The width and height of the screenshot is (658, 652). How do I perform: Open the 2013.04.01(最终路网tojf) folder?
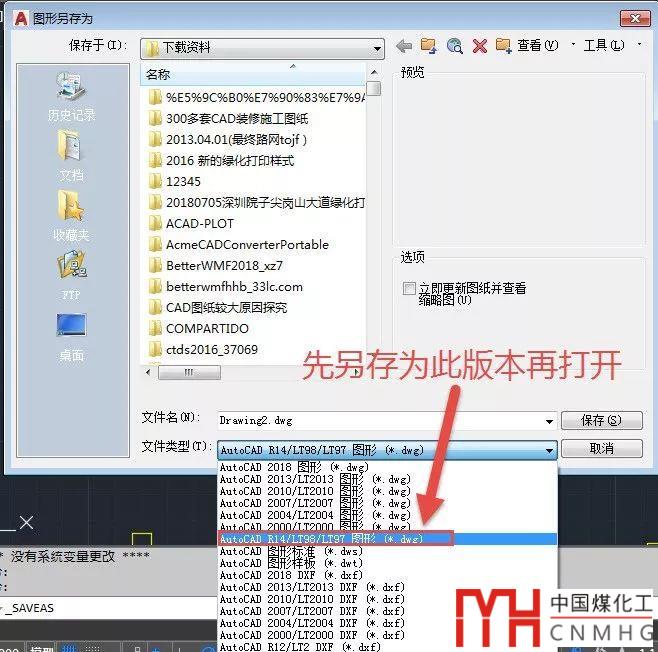pos(228,140)
